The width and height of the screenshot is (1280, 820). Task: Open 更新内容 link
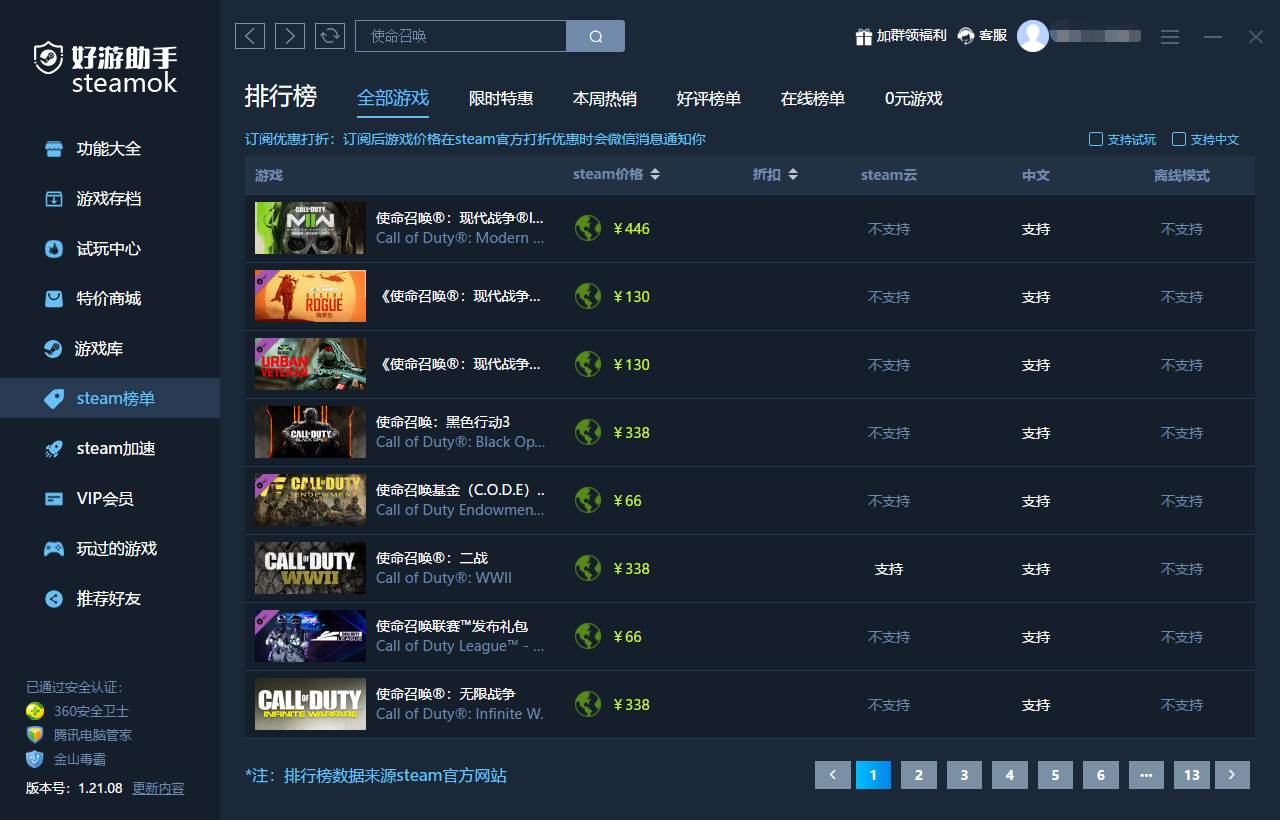click(158, 788)
